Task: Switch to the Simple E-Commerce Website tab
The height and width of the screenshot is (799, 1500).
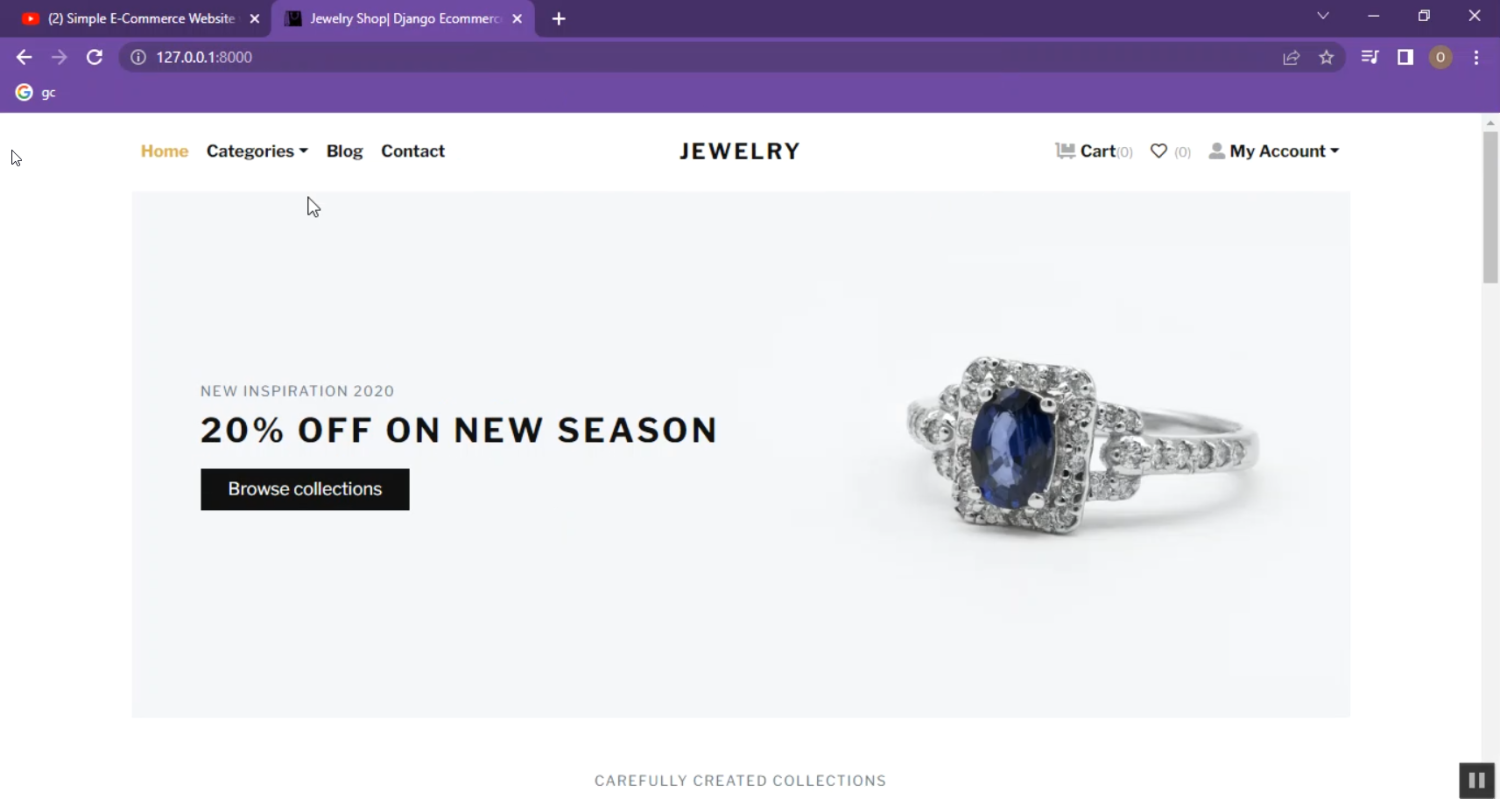Action: click(x=140, y=18)
